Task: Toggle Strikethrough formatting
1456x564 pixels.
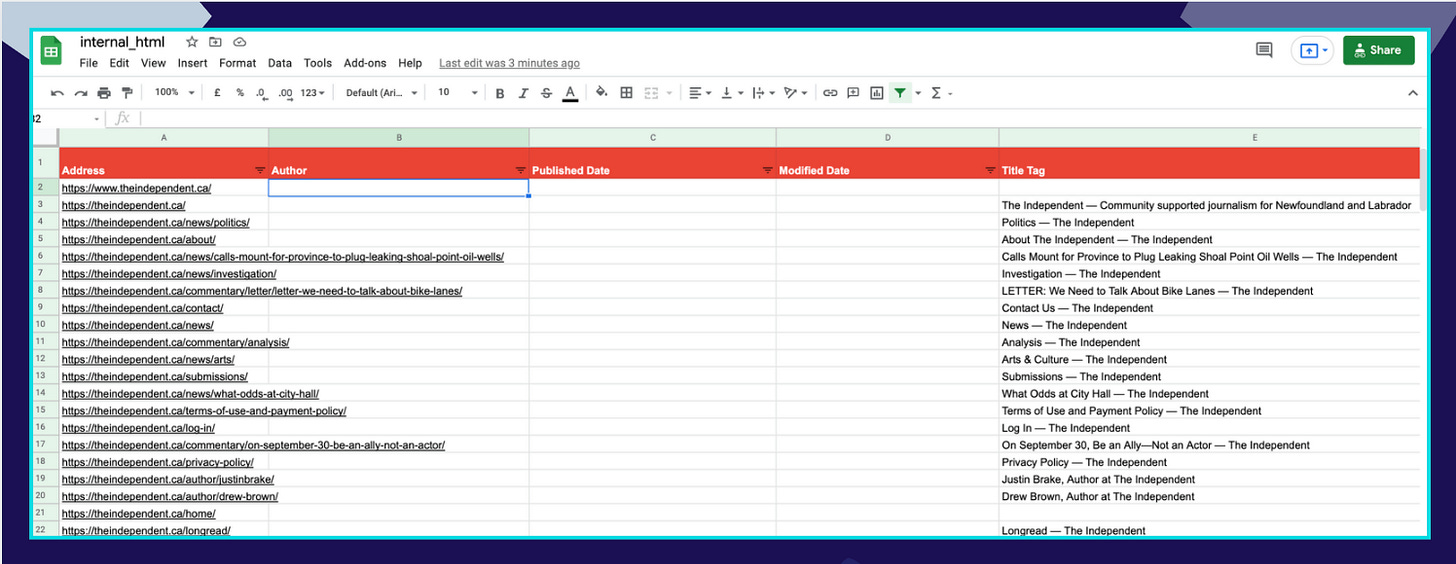Action: pos(546,93)
